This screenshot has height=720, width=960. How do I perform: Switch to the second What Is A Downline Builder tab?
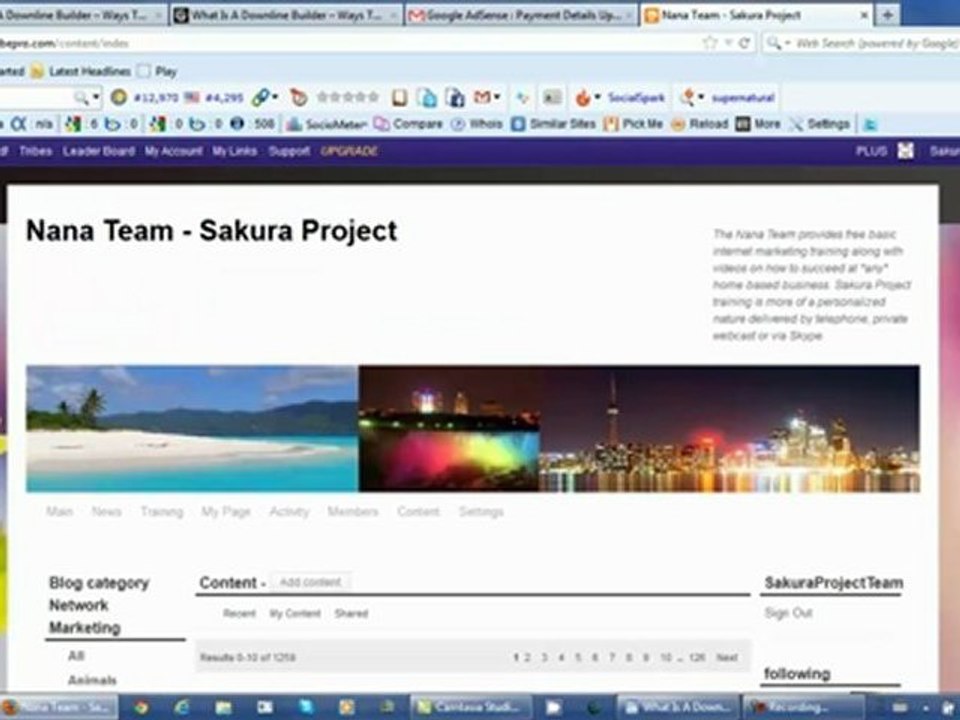pos(286,15)
